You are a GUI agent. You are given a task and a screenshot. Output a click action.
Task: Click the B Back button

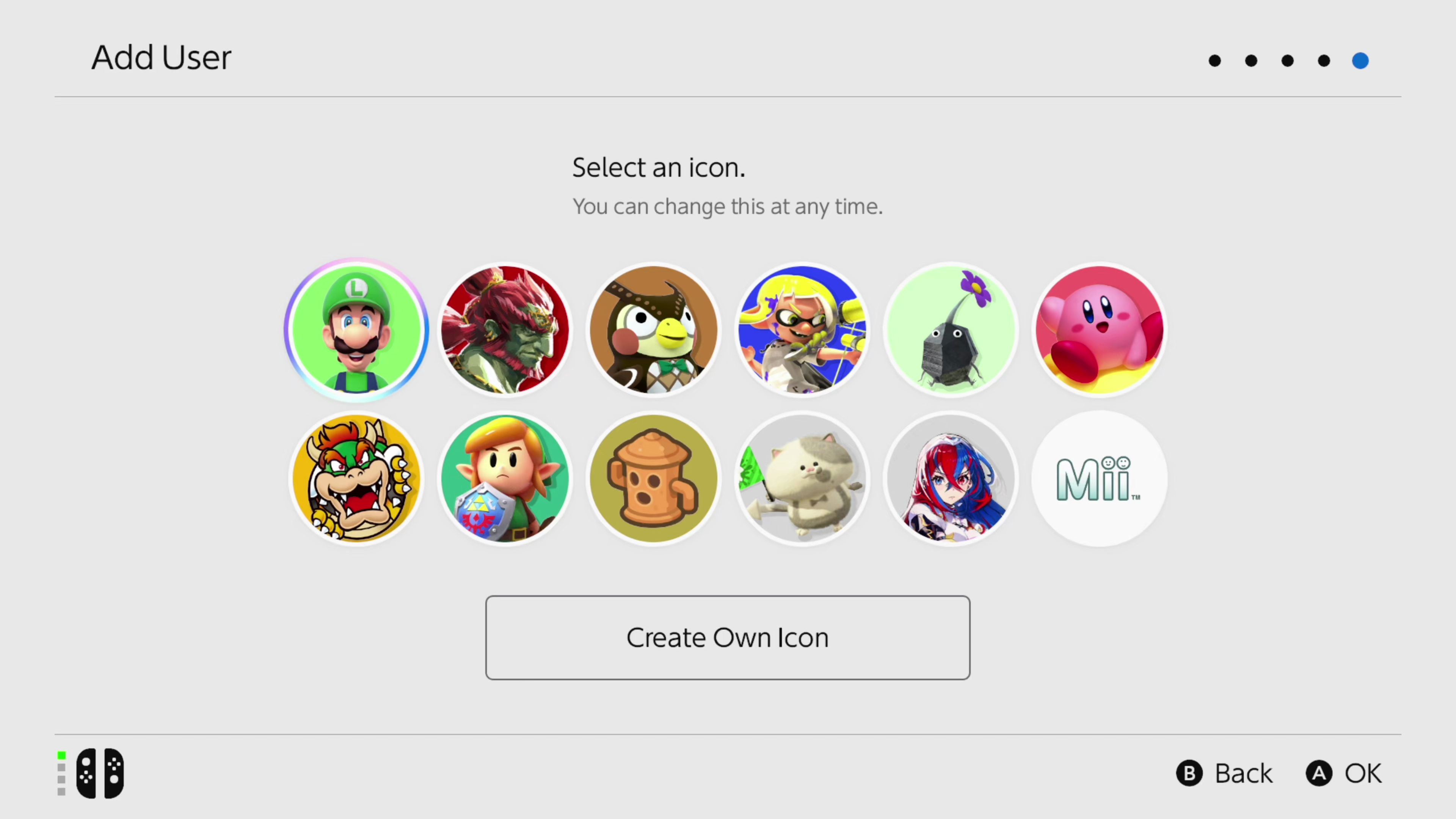[1225, 773]
